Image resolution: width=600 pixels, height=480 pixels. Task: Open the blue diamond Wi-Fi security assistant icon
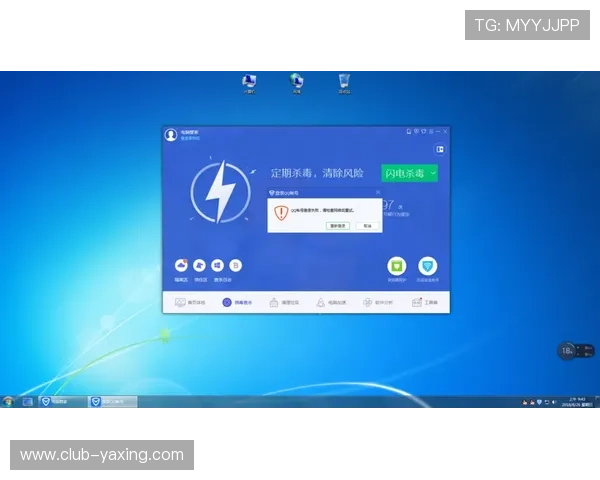(x=427, y=266)
